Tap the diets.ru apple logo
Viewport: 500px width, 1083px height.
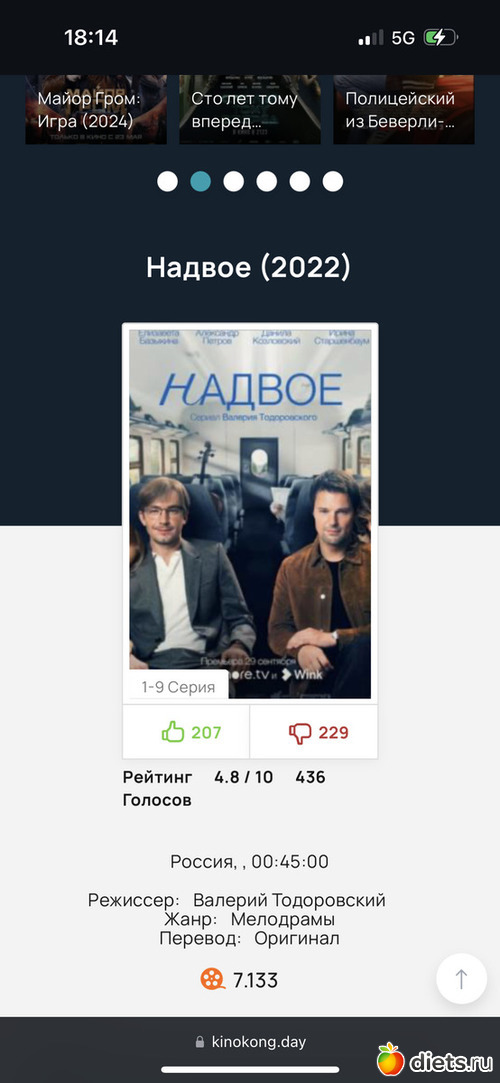(x=390, y=1059)
